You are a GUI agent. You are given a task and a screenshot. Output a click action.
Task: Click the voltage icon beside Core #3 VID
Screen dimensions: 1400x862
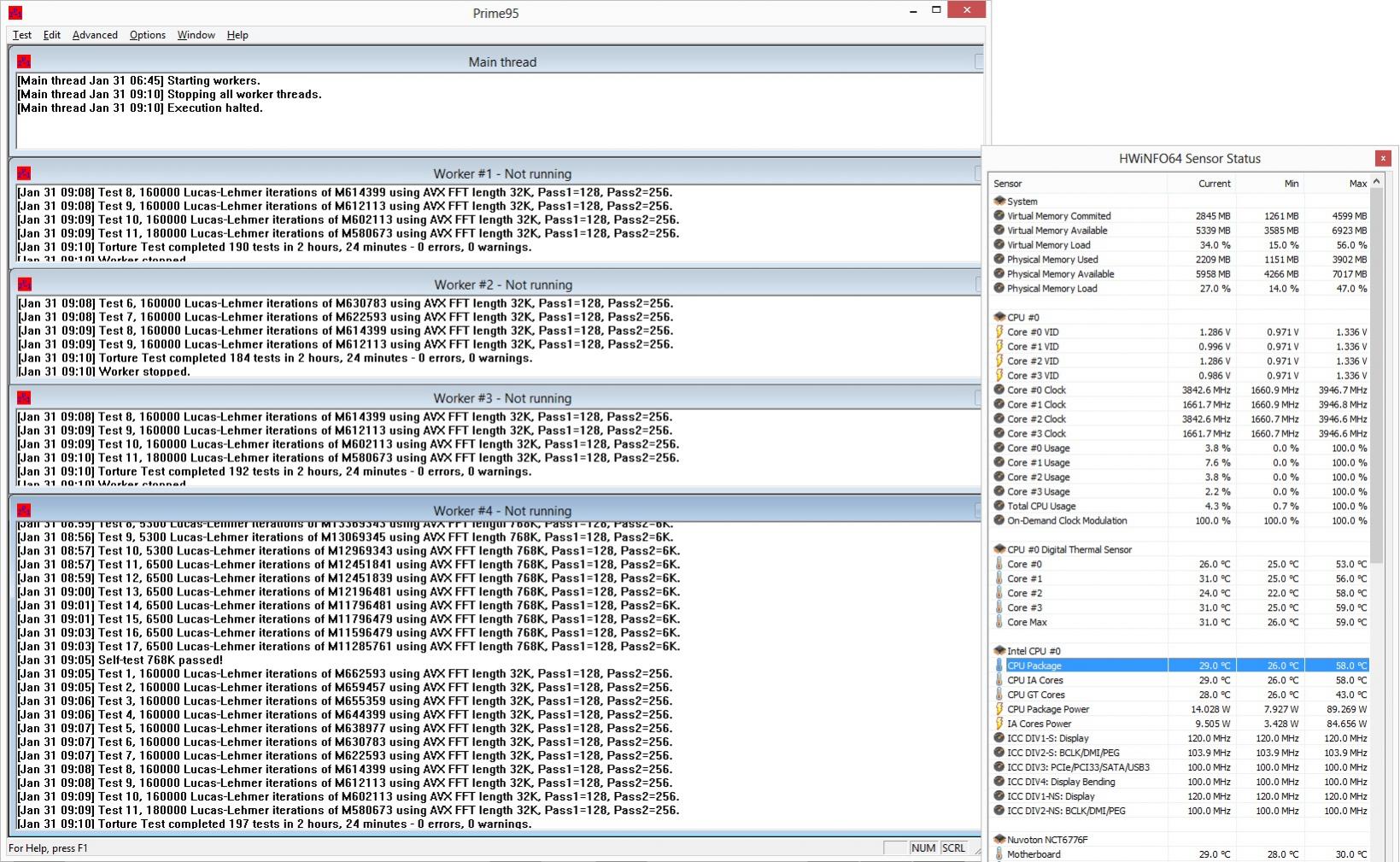point(999,375)
